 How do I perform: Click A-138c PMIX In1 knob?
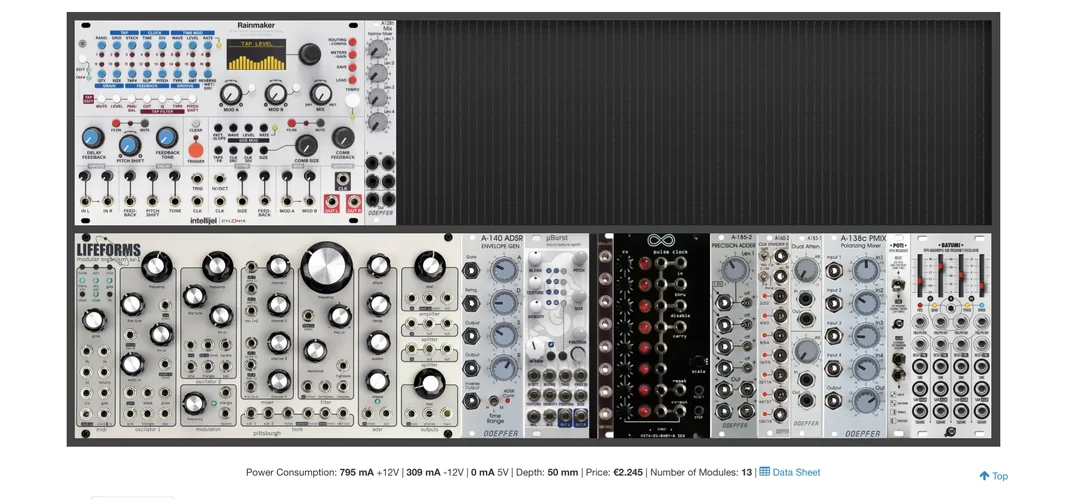(x=865, y=271)
